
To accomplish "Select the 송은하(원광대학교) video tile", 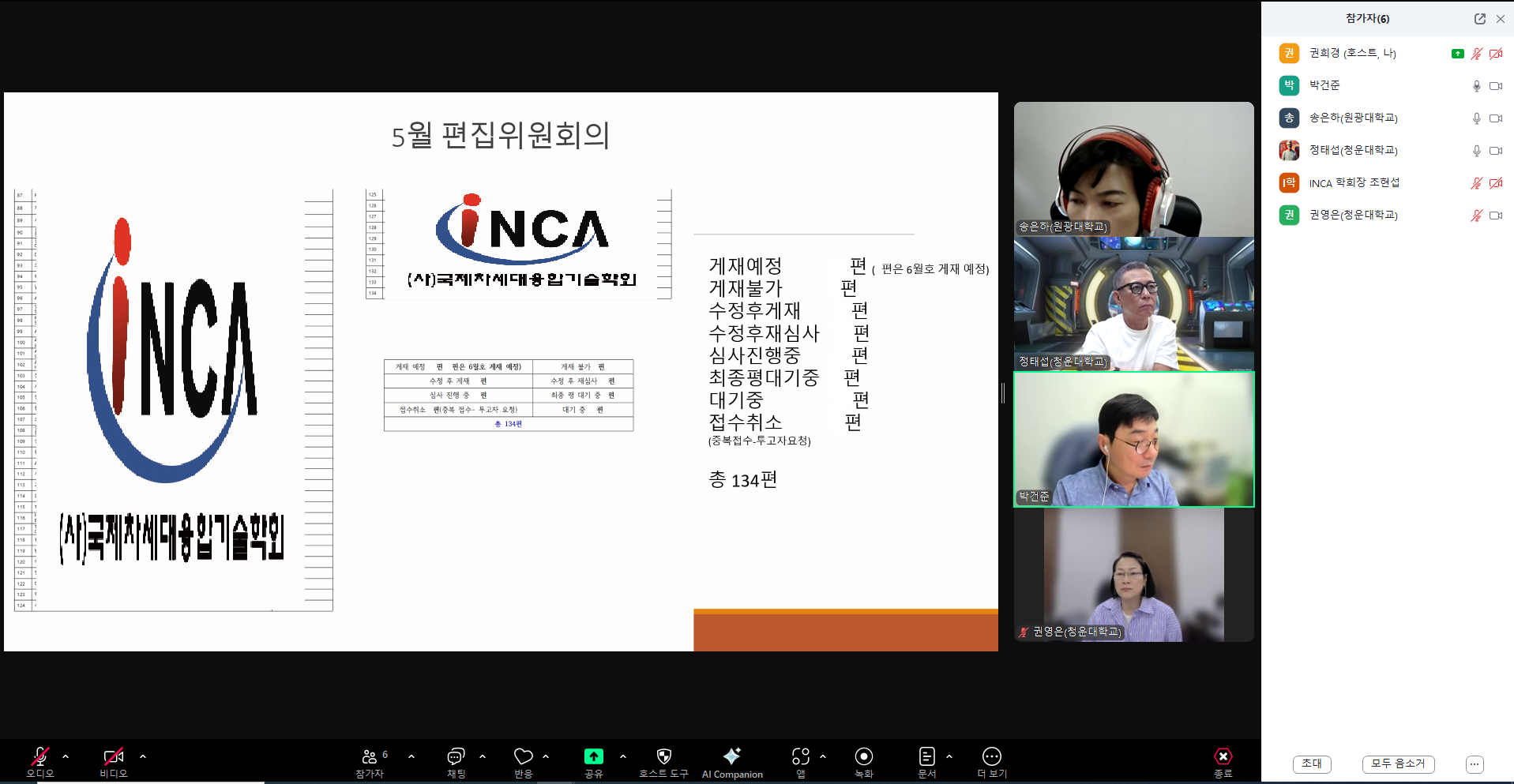I will click(1134, 169).
